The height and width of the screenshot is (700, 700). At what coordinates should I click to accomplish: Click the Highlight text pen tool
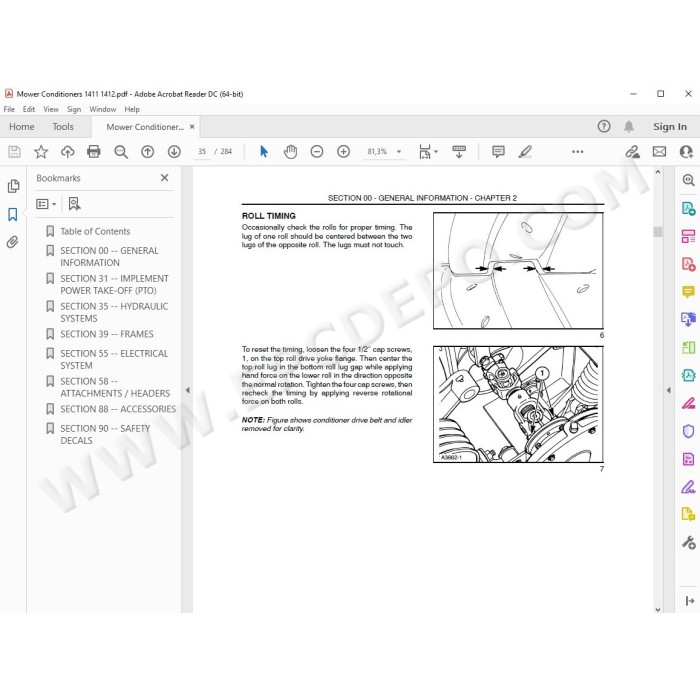click(x=525, y=152)
